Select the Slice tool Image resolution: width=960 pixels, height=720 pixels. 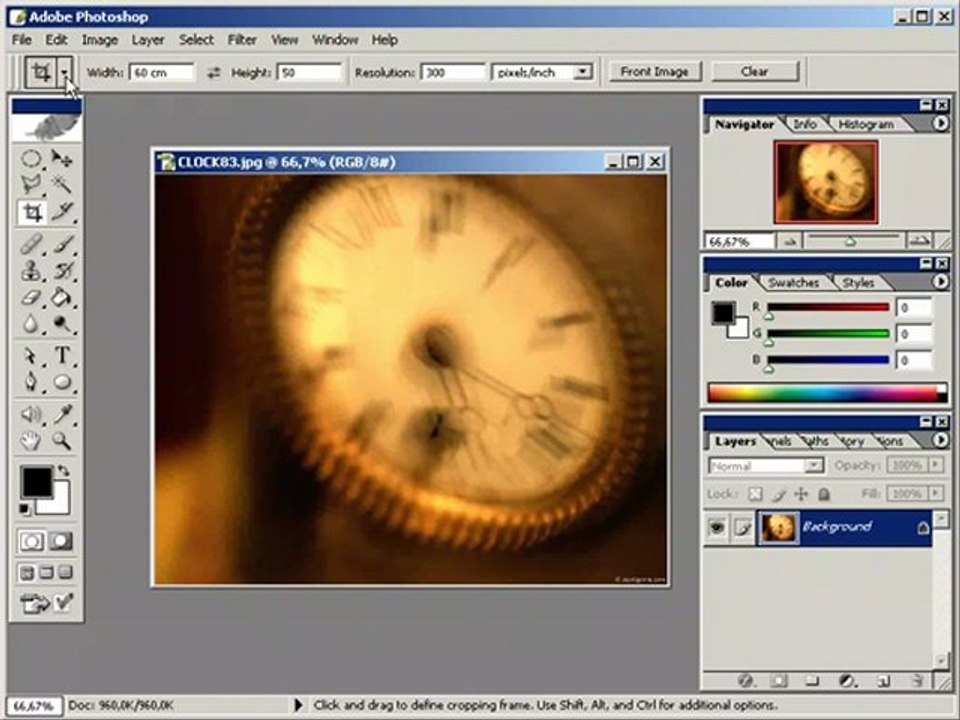click(x=61, y=212)
